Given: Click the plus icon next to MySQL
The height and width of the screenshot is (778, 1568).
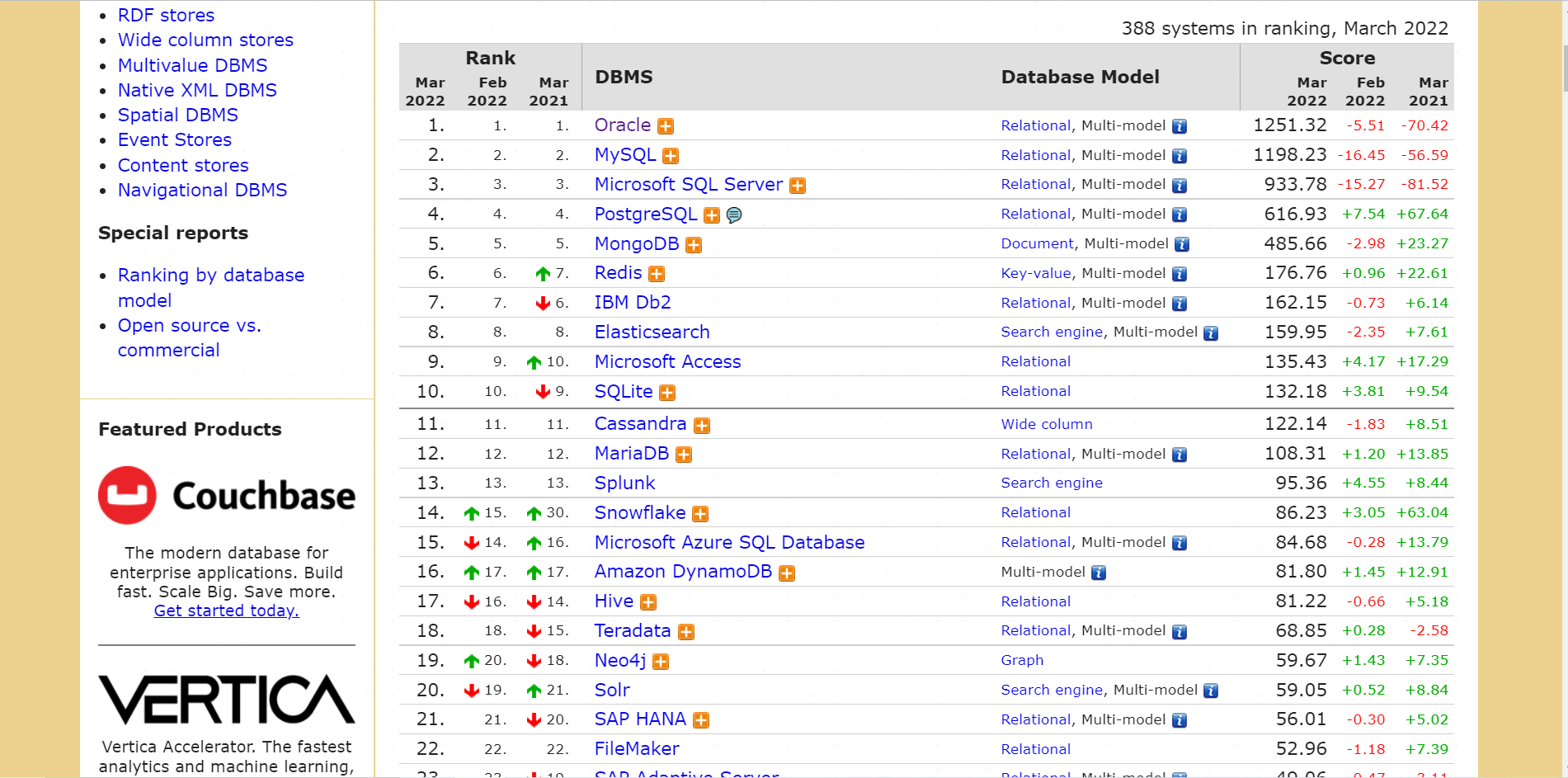Looking at the screenshot, I should click(671, 156).
